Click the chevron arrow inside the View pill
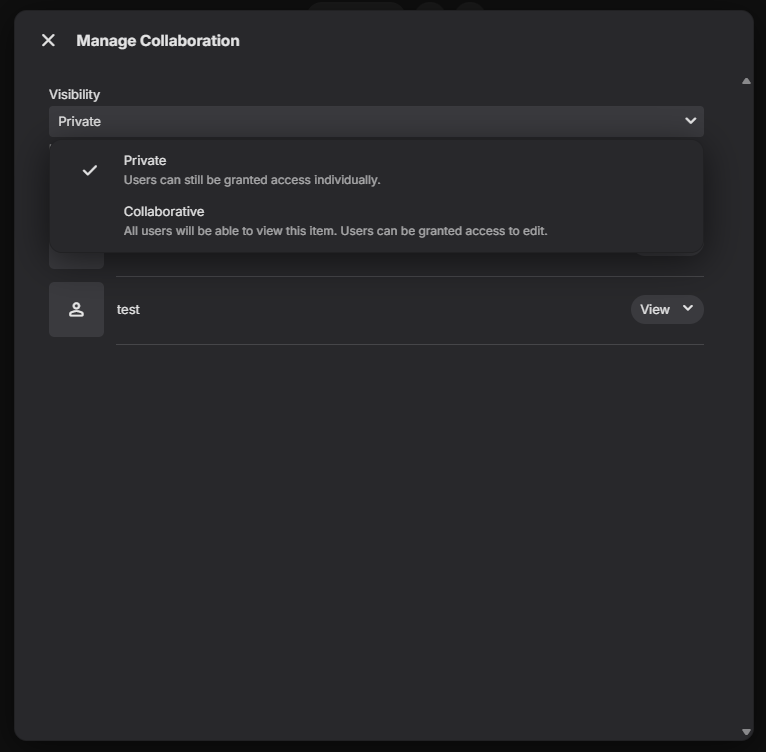 coord(688,309)
